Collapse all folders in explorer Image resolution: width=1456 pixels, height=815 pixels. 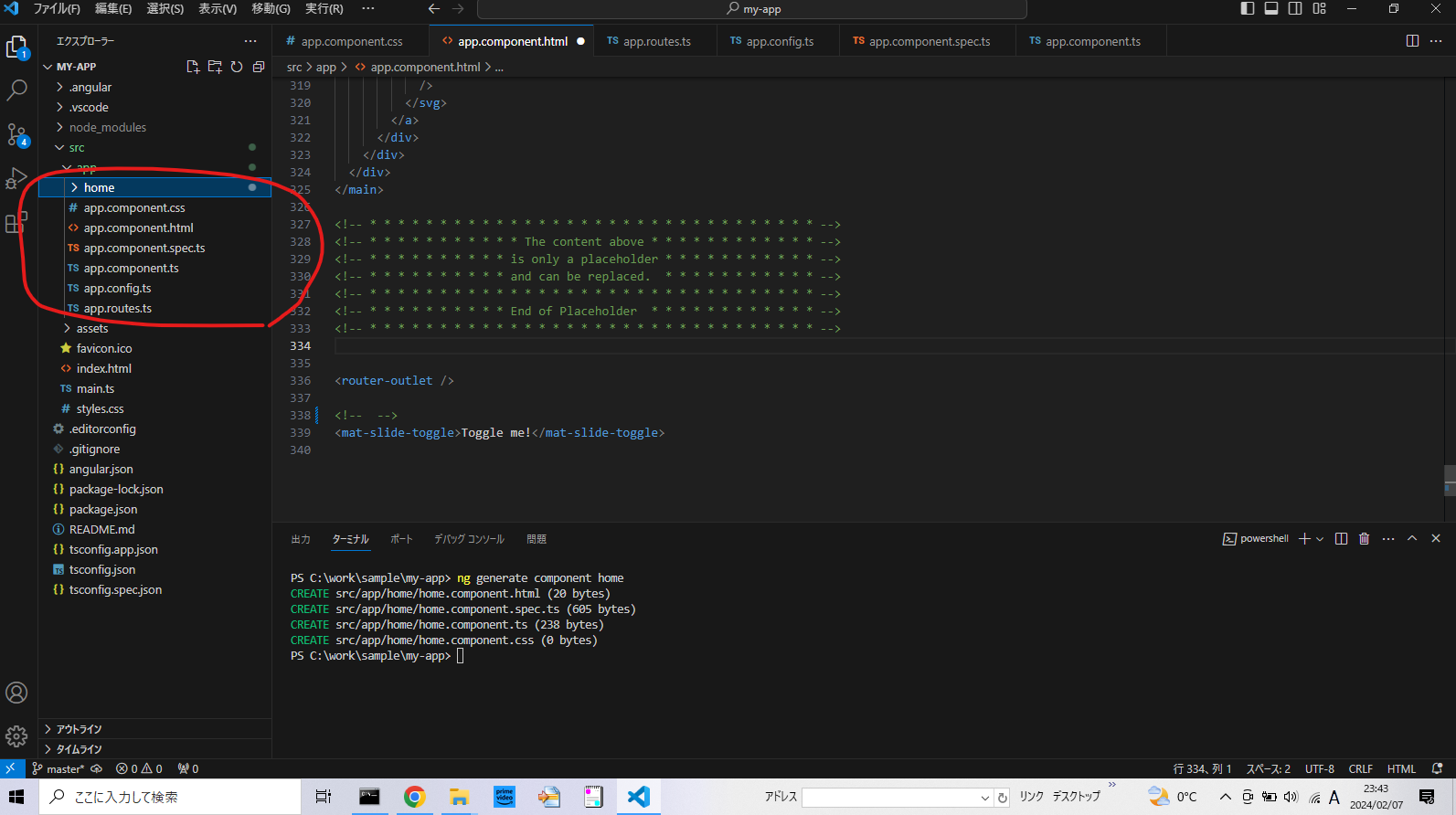pyautogui.click(x=259, y=67)
